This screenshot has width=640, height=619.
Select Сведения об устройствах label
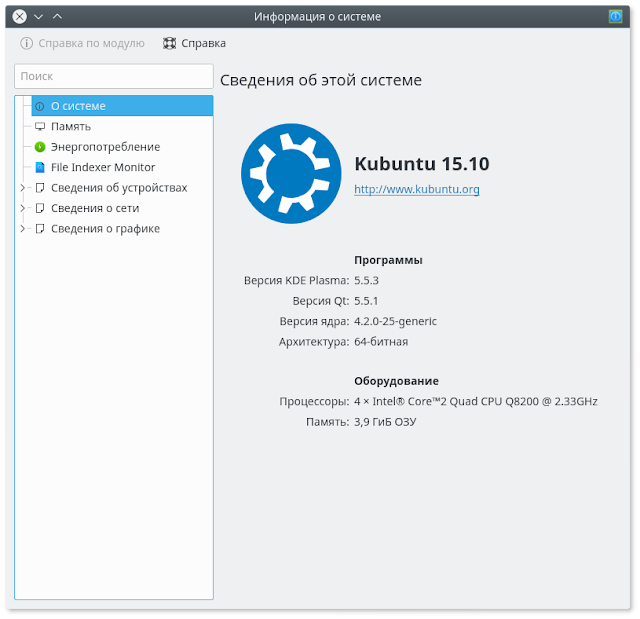(x=119, y=188)
